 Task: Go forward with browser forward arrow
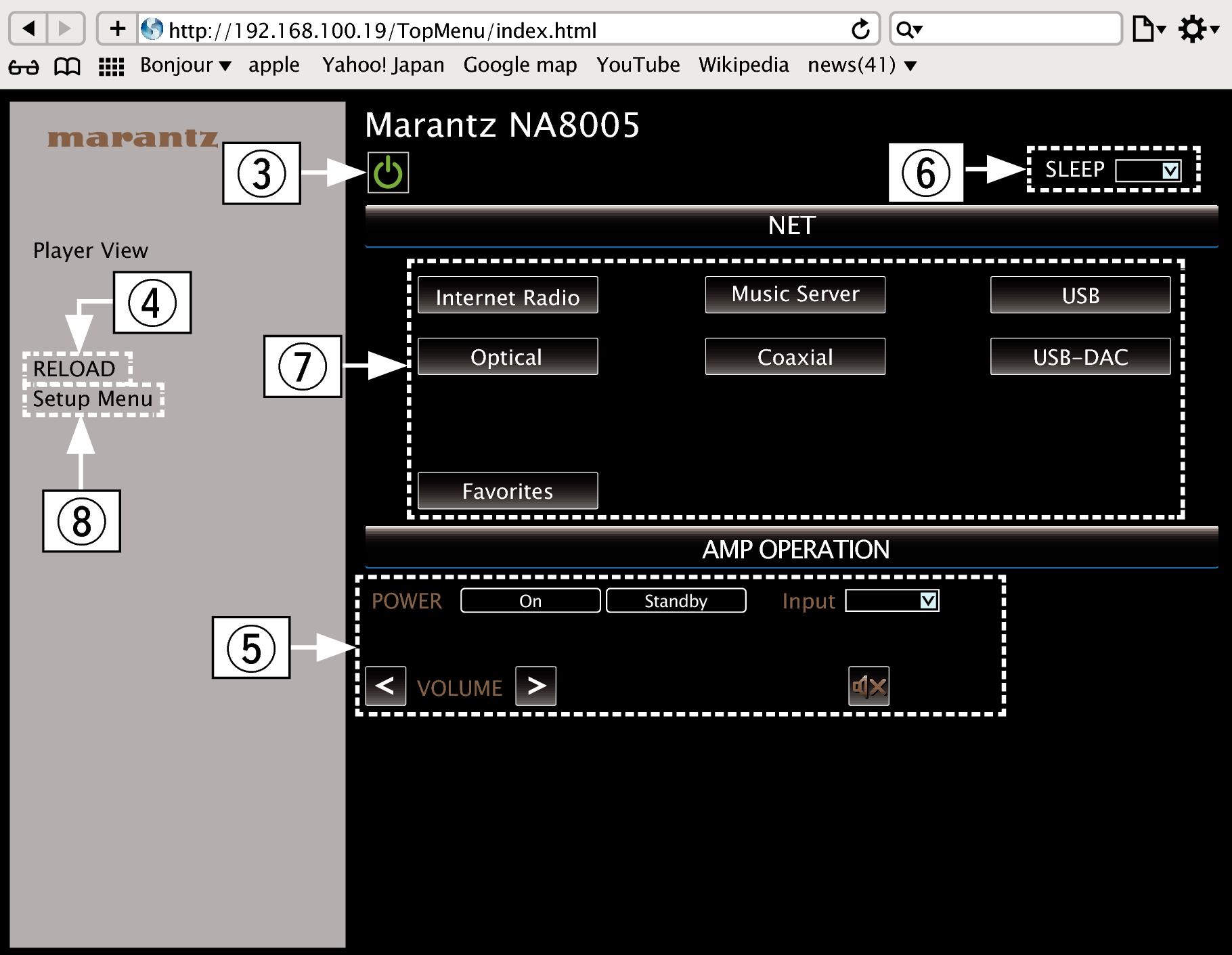tap(66, 28)
